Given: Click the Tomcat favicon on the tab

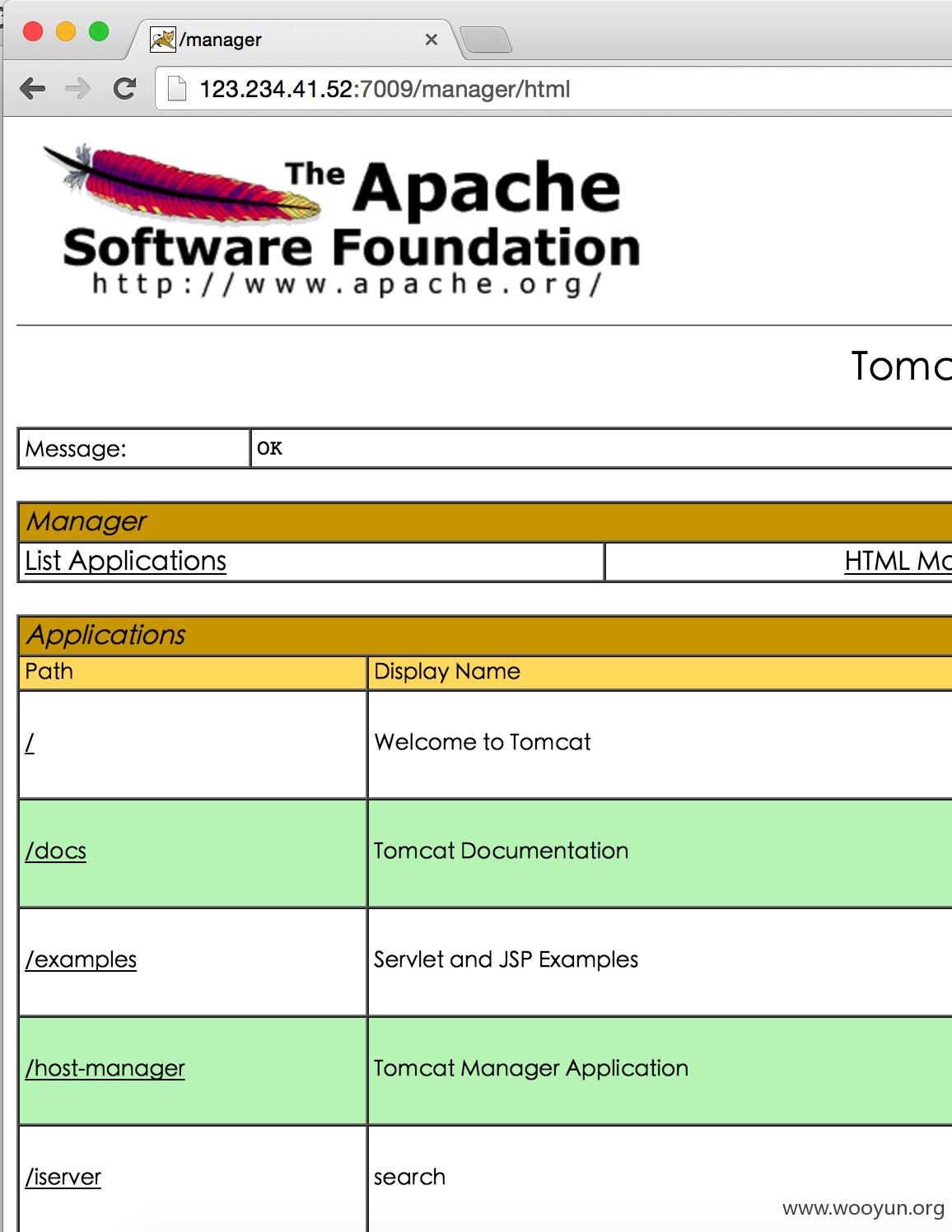Looking at the screenshot, I should coord(163,40).
